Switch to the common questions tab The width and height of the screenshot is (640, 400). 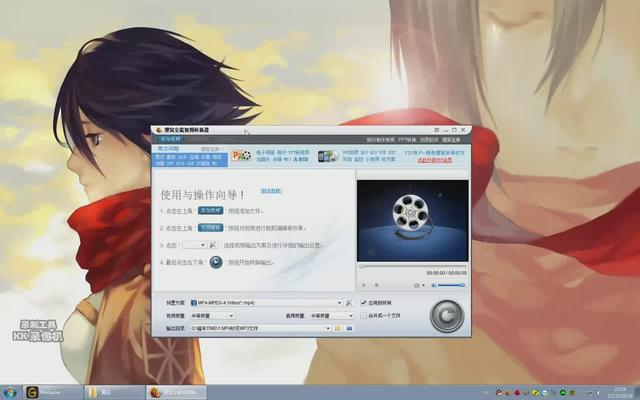(169, 149)
